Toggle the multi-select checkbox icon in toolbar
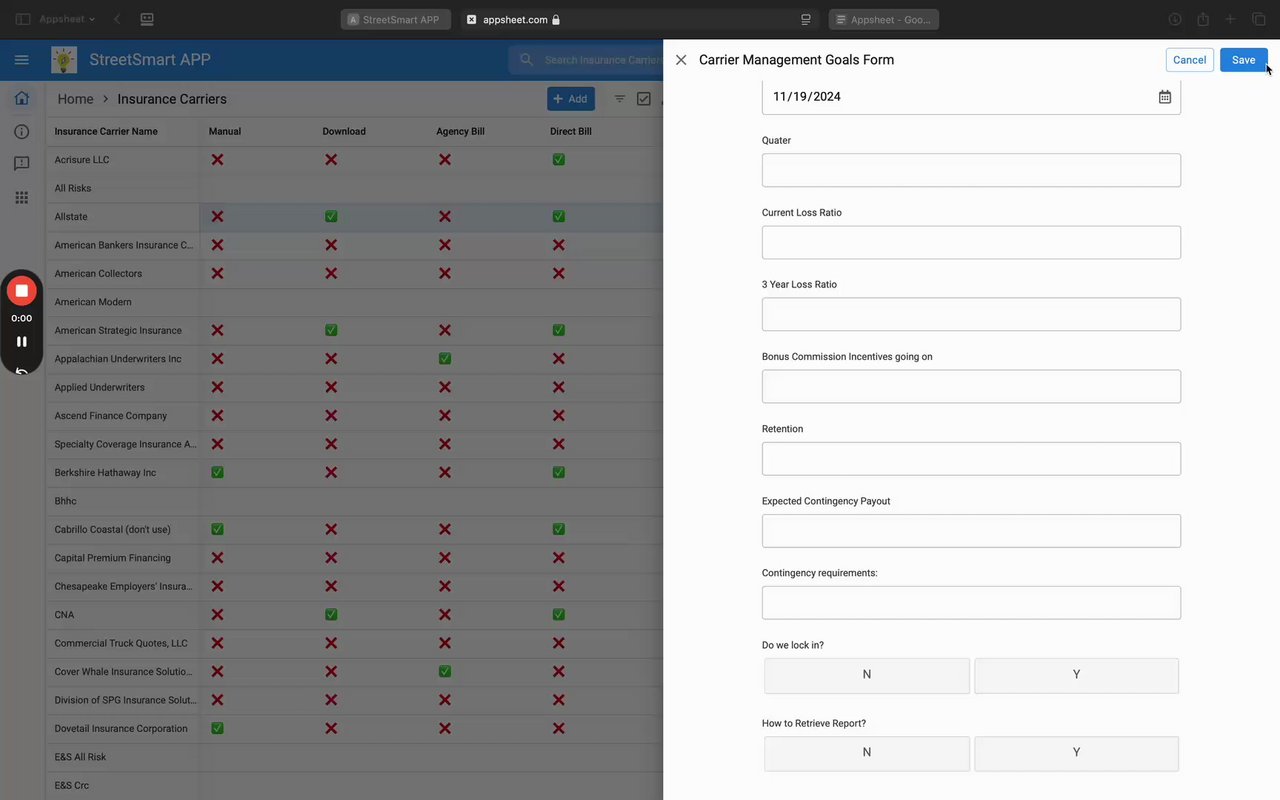Image resolution: width=1280 pixels, height=800 pixels. click(x=644, y=99)
